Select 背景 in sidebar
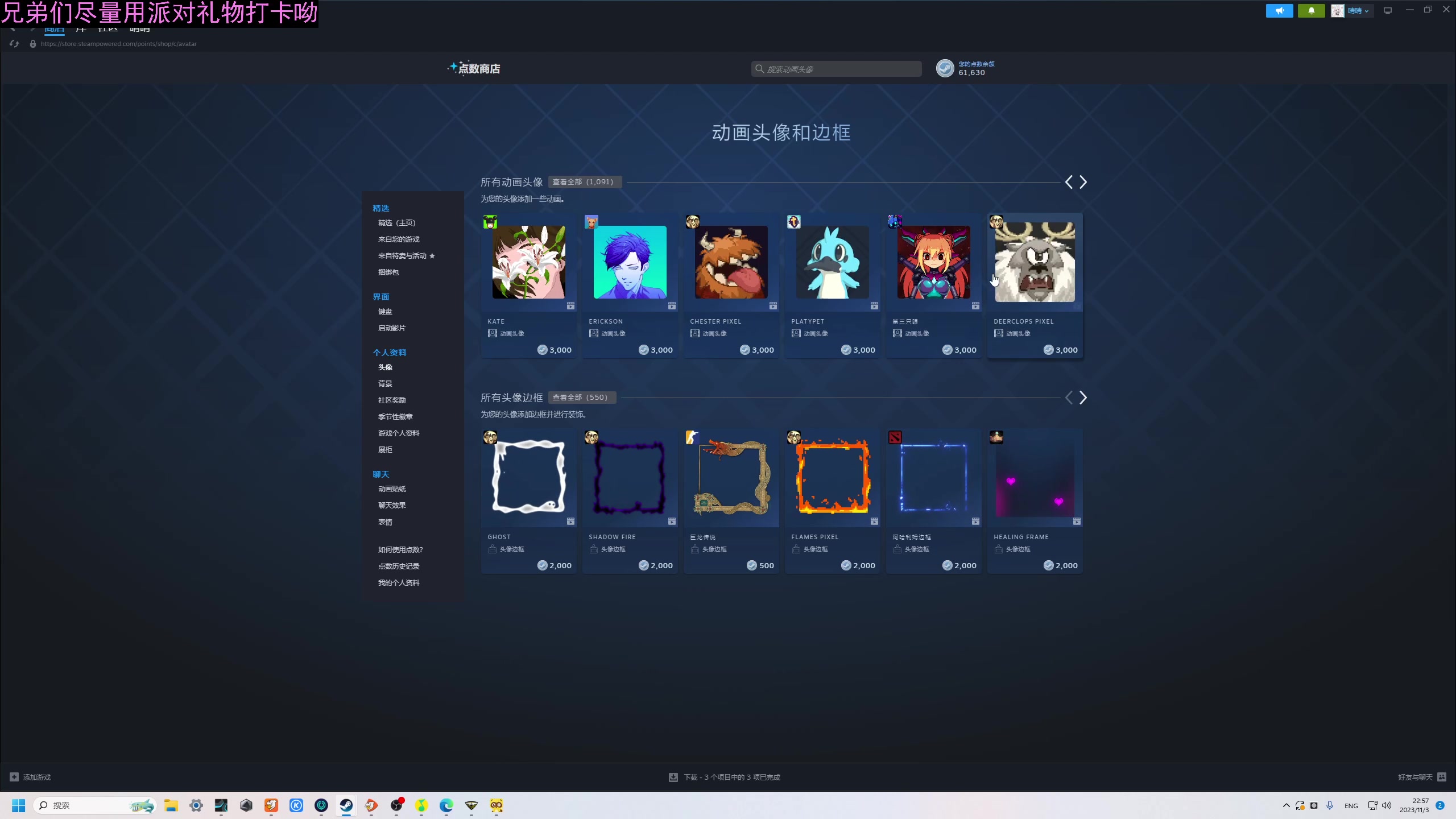Screen dimensions: 1456x819 click(385, 384)
